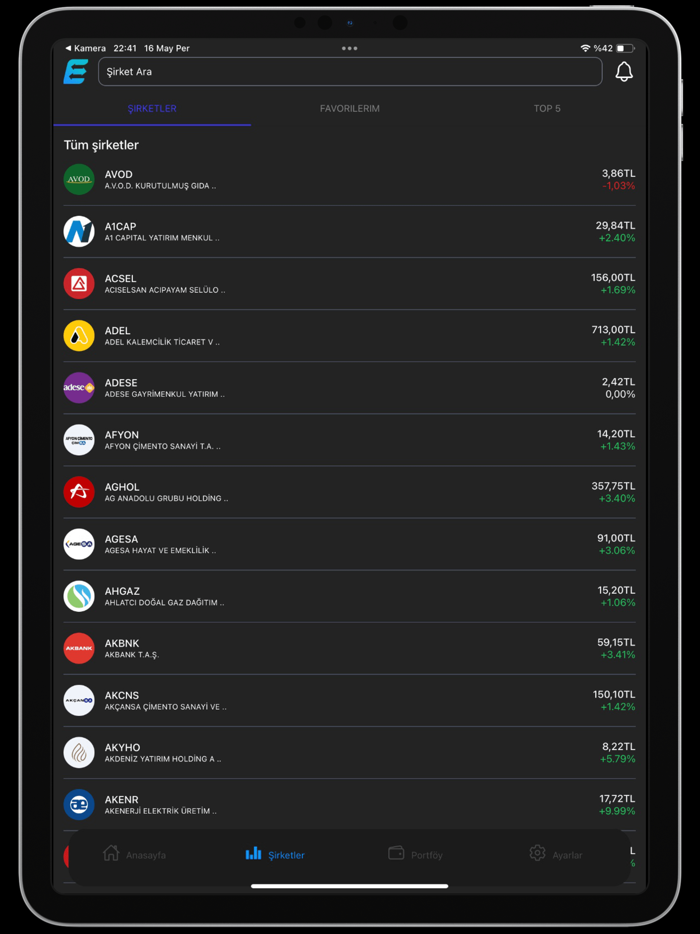Select the ŞİRKETLER tab
Screen dimensions: 700x934
click(152, 109)
